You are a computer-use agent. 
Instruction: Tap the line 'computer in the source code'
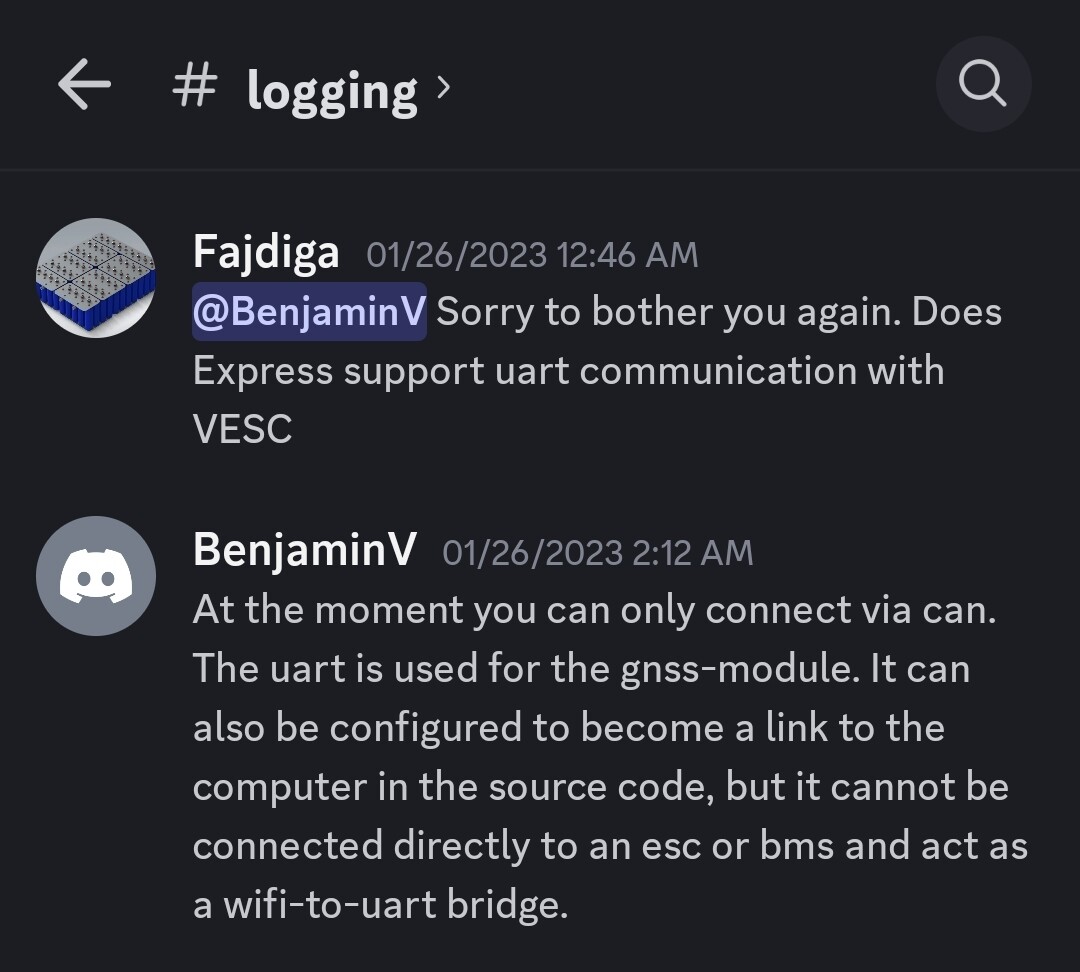pos(600,787)
